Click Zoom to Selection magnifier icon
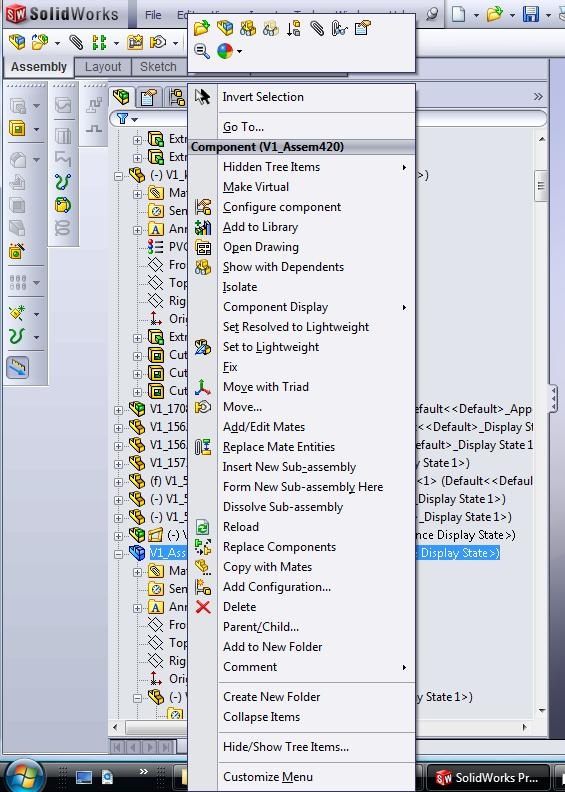 pyautogui.click(x=201, y=51)
